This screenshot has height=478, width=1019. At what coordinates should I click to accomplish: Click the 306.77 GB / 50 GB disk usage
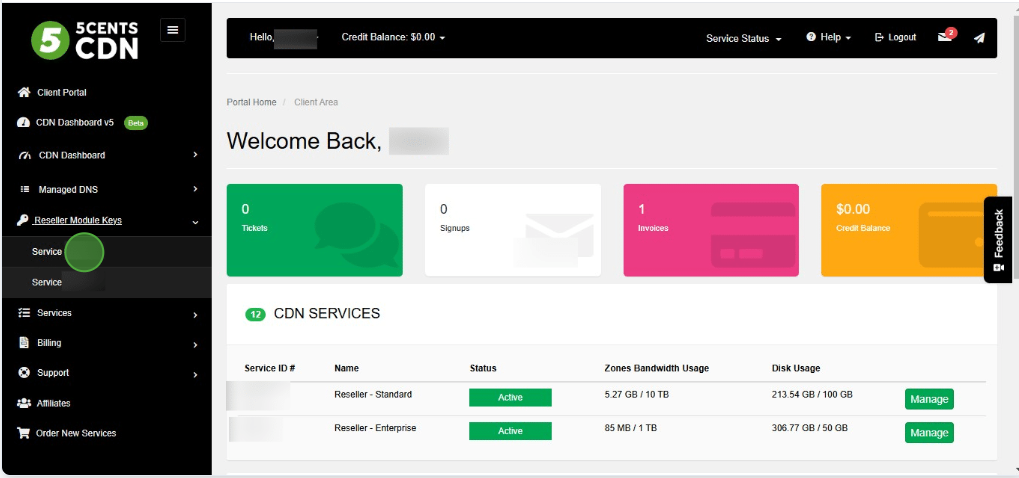pyautogui.click(x=810, y=429)
